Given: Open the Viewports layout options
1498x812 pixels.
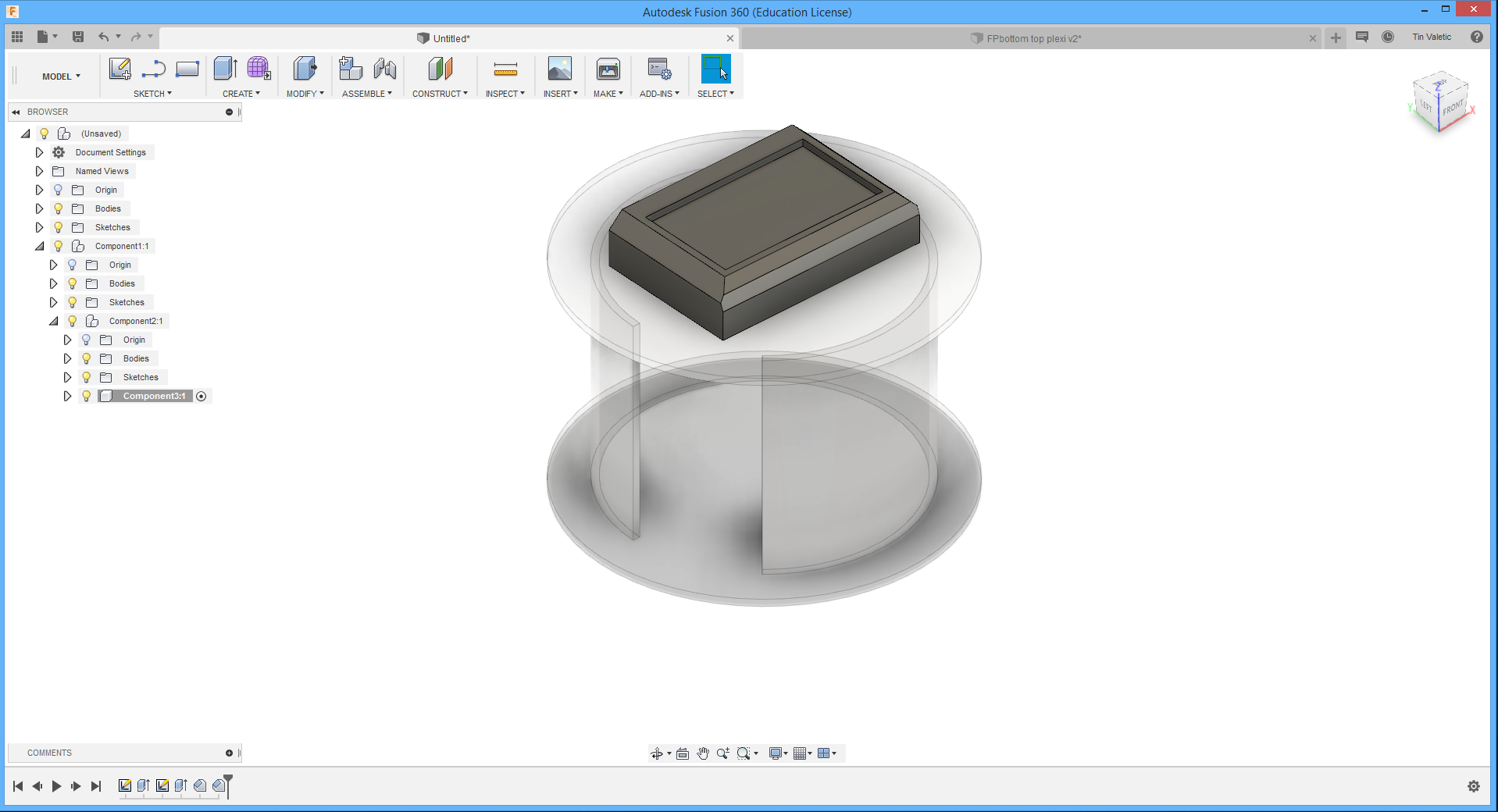Looking at the screenshot, I should tap(823, 753).
